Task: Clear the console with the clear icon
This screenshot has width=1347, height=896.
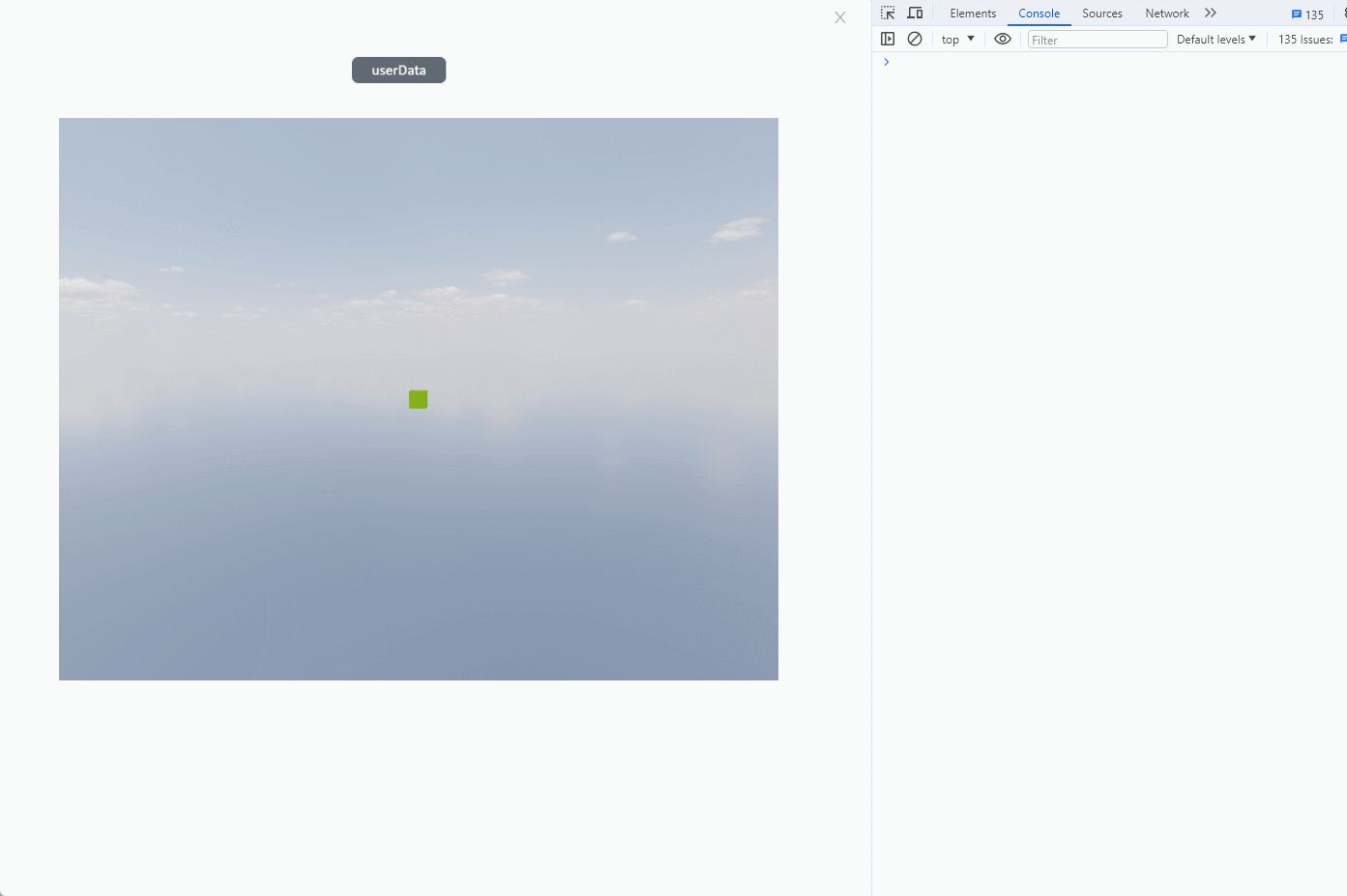Action: [x=915, y=40]
